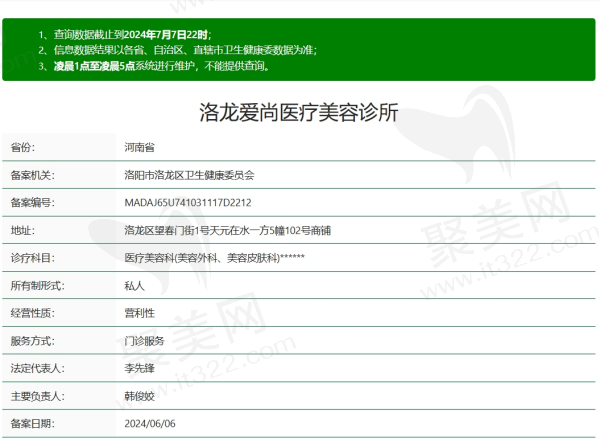This screenshot has width=600, height=438.
Task: Click the 经营性质 label
Action: pyautogui.click(x=33, y=313)
